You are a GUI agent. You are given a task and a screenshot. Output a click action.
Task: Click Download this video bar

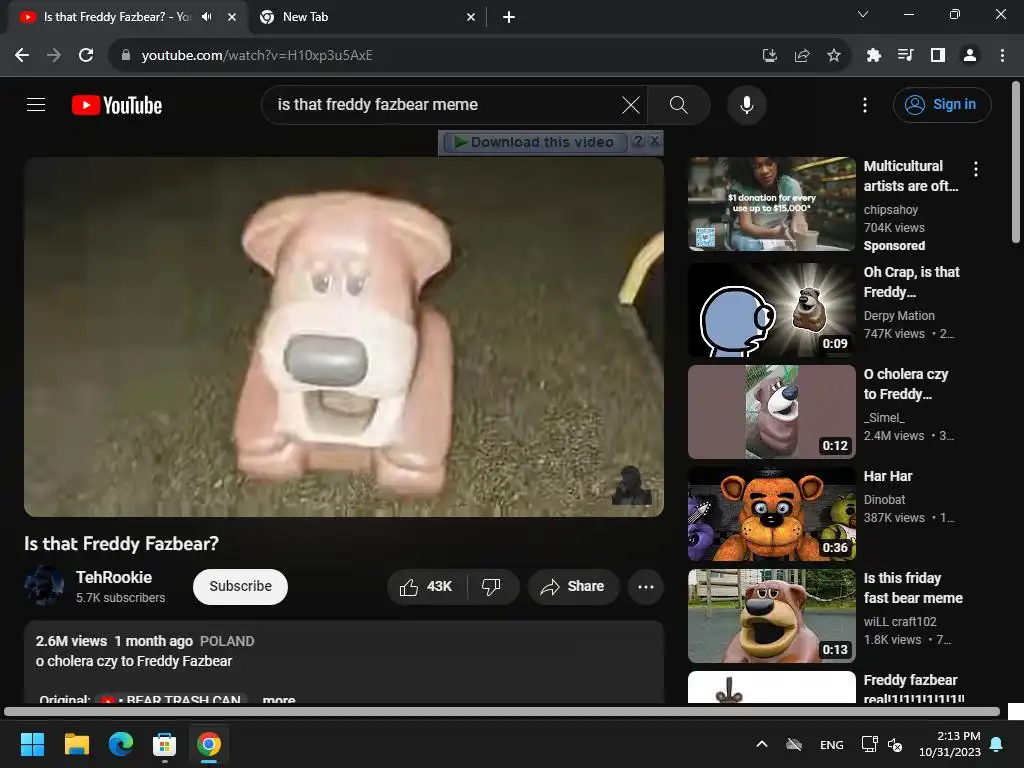pyautogui.click(x=535, y=142)
